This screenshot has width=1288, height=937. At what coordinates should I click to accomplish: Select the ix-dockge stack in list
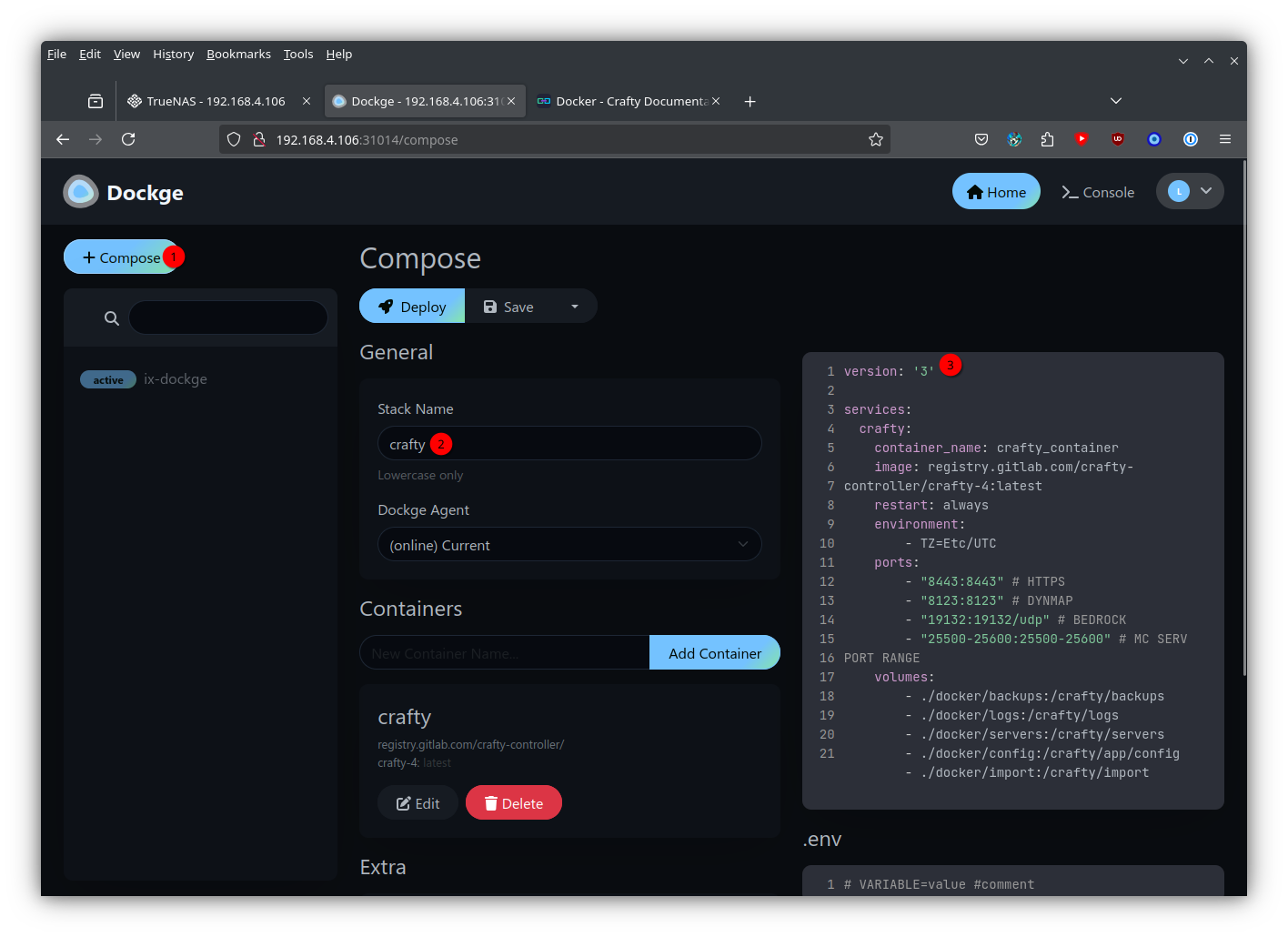[176, 379]
